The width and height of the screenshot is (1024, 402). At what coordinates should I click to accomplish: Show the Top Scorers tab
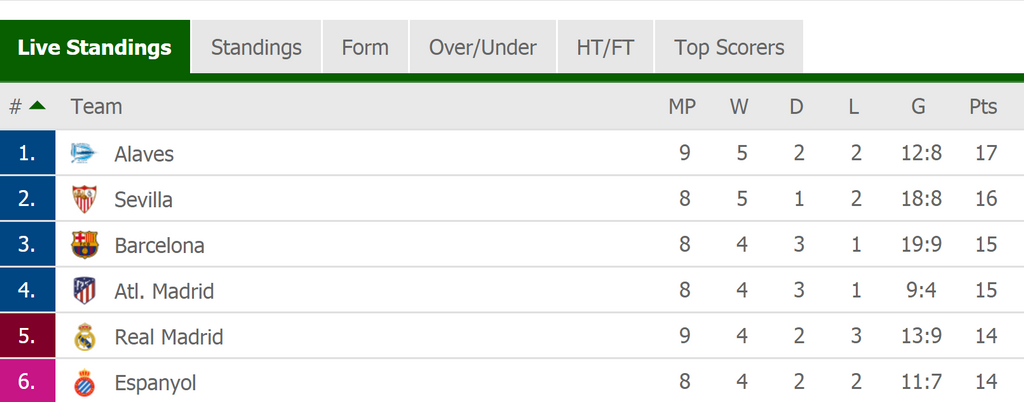(729, 47)
